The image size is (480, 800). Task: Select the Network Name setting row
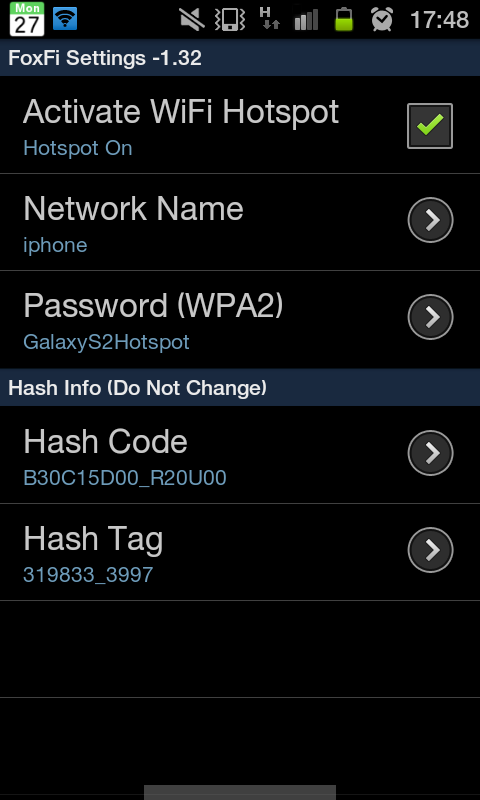pos(240,222)
